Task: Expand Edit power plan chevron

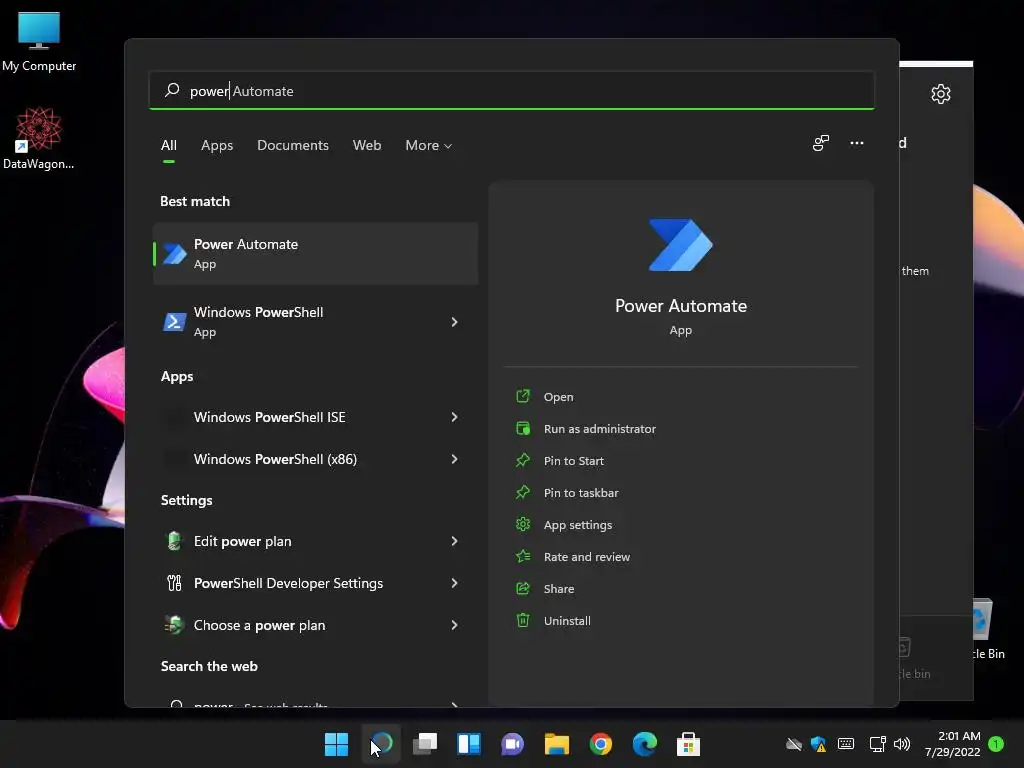Action: pyautogui.click(x=455, y=541)
